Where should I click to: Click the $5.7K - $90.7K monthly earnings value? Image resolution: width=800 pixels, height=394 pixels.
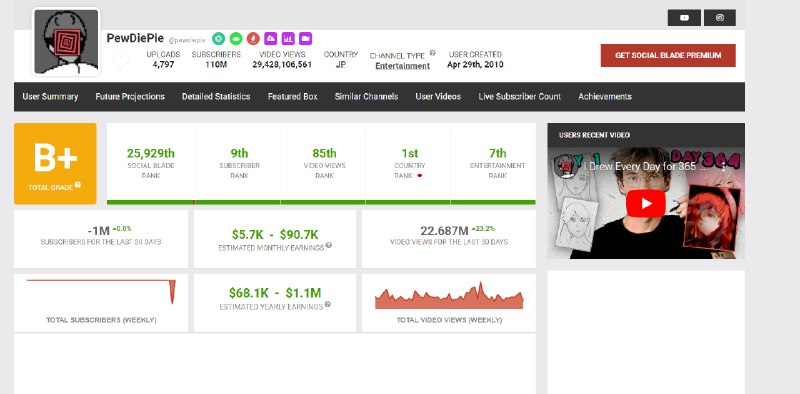(x=275, y=235)
